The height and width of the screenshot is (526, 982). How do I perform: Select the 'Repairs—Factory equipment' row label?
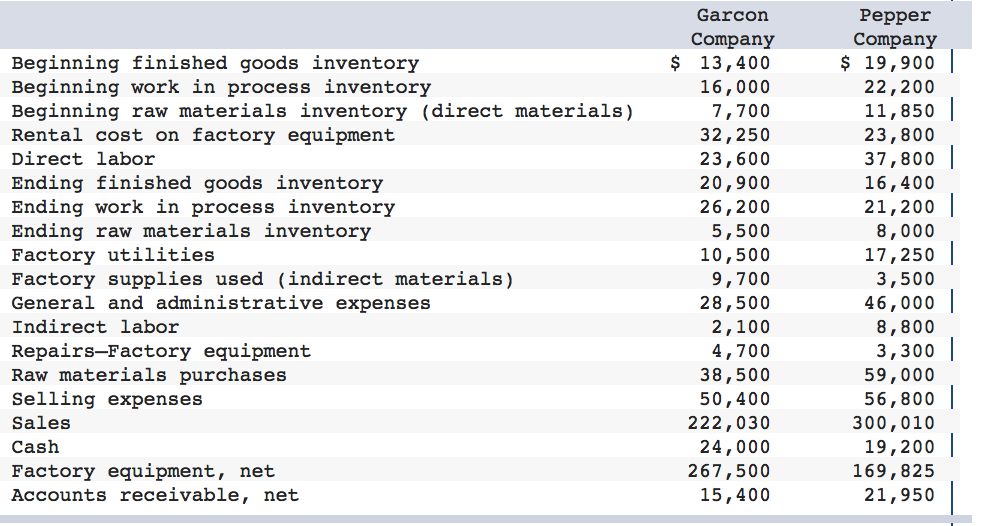(161, 351)
